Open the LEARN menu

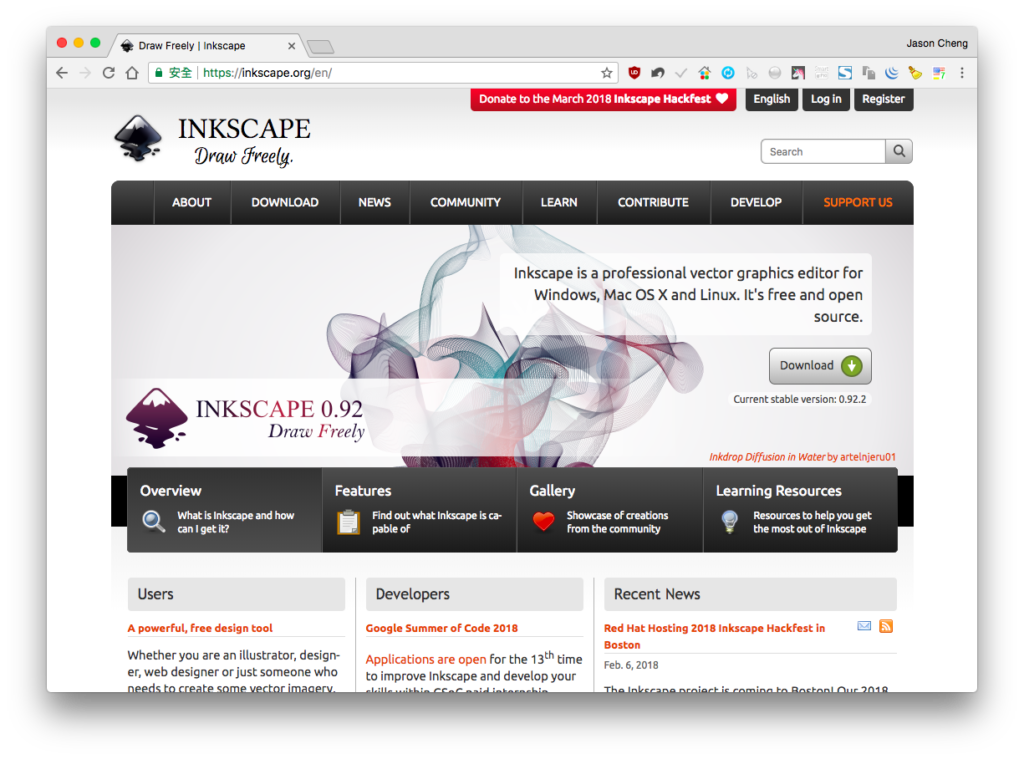[559, 202]
